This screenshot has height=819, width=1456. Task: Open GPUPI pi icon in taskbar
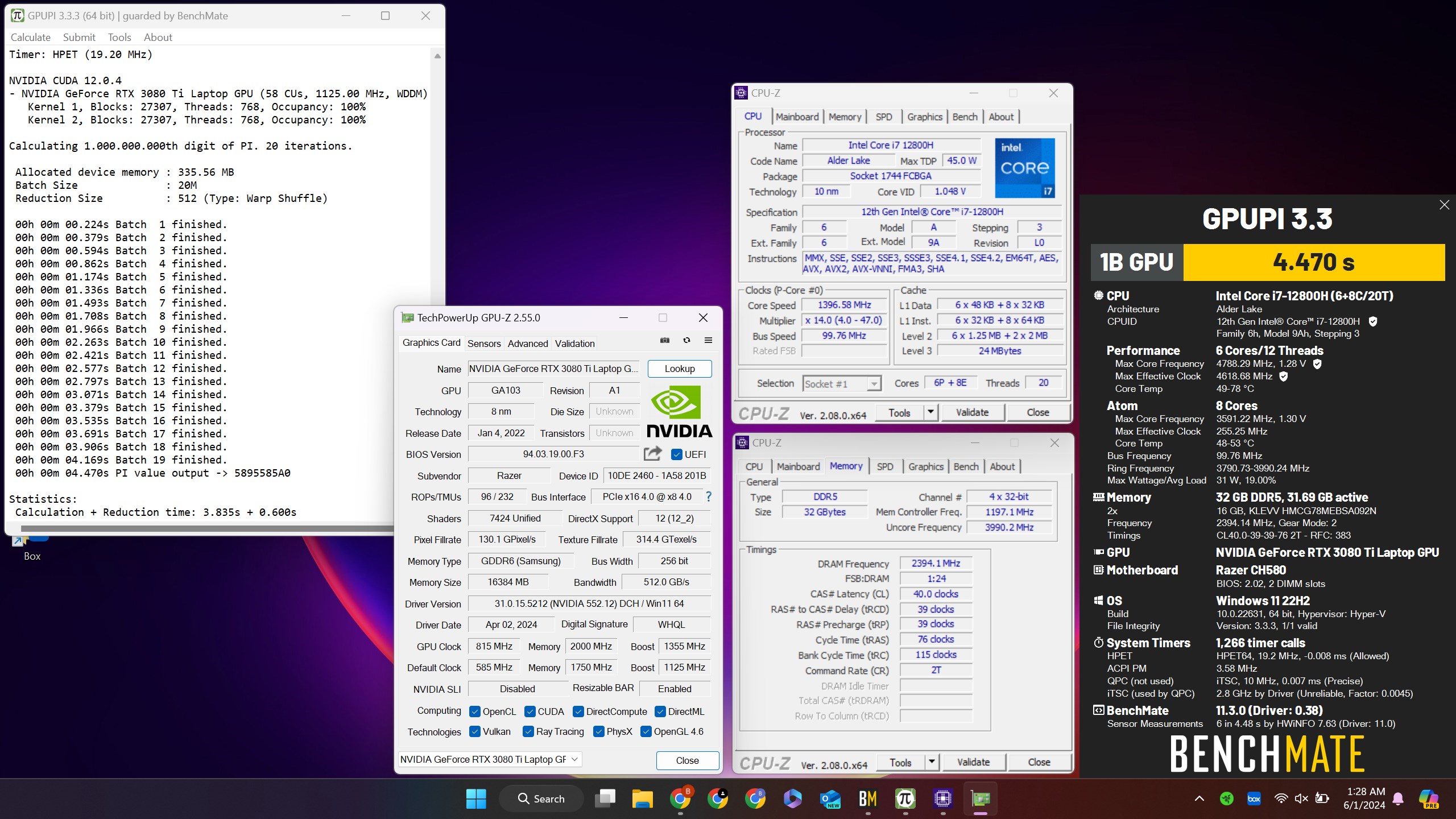coord(905,799)
